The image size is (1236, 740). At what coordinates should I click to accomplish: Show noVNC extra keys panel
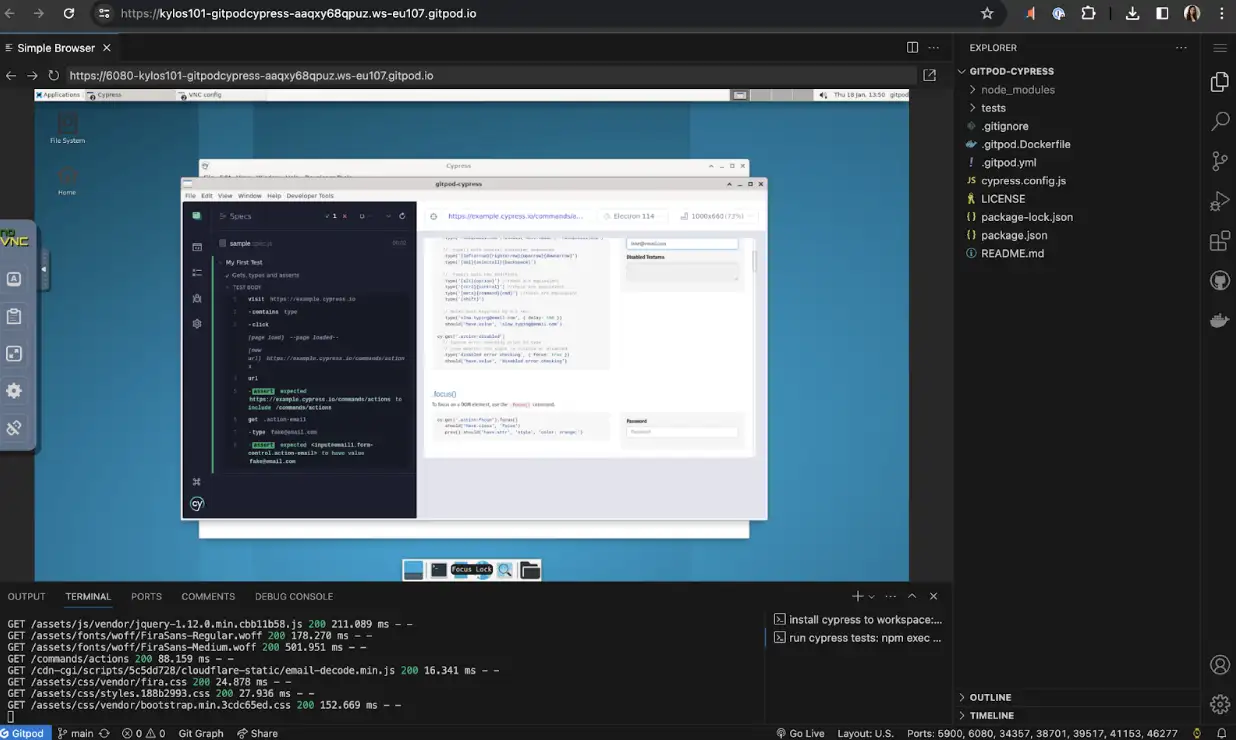click(x=14, y=280)
